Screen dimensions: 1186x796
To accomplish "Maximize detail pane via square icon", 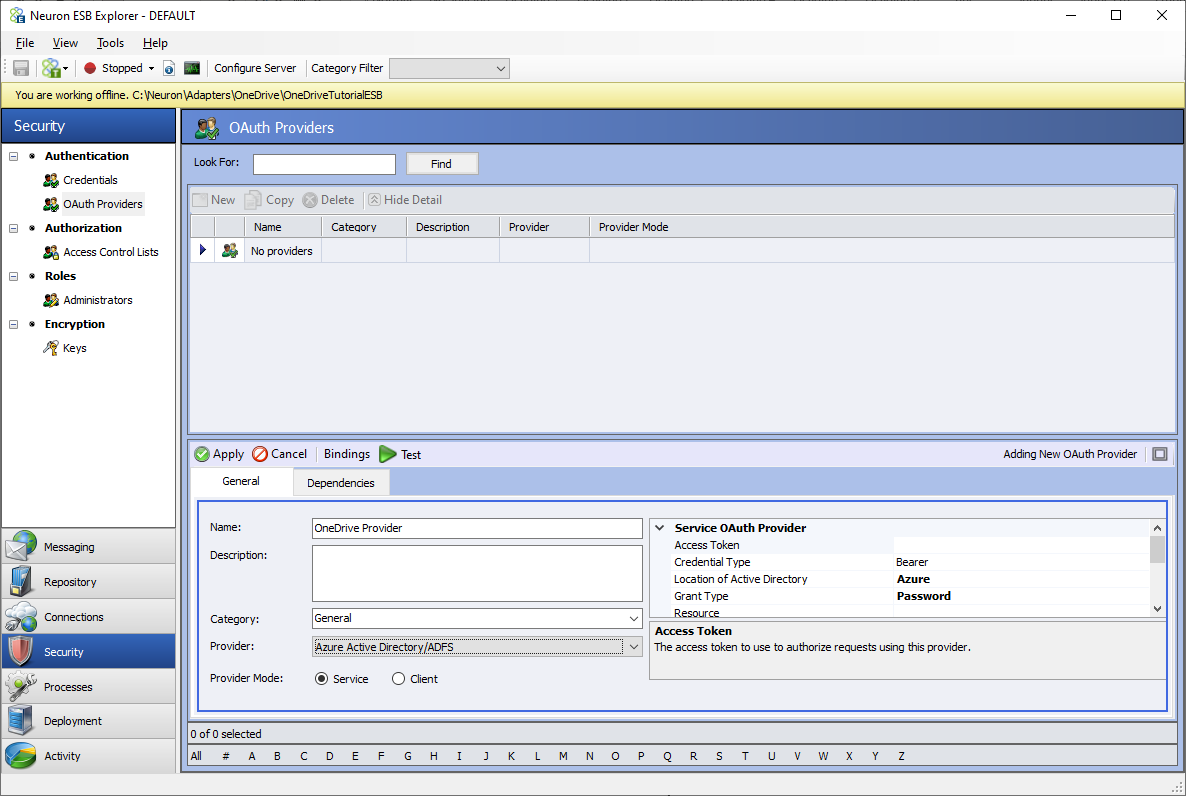I will [1160, 454].
